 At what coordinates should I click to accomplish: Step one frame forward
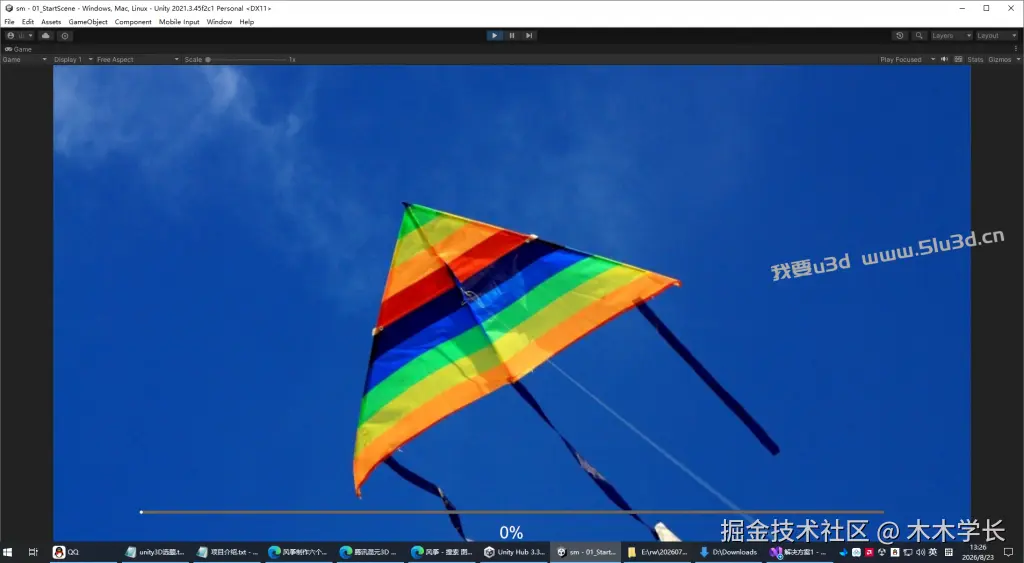(529, 35)
